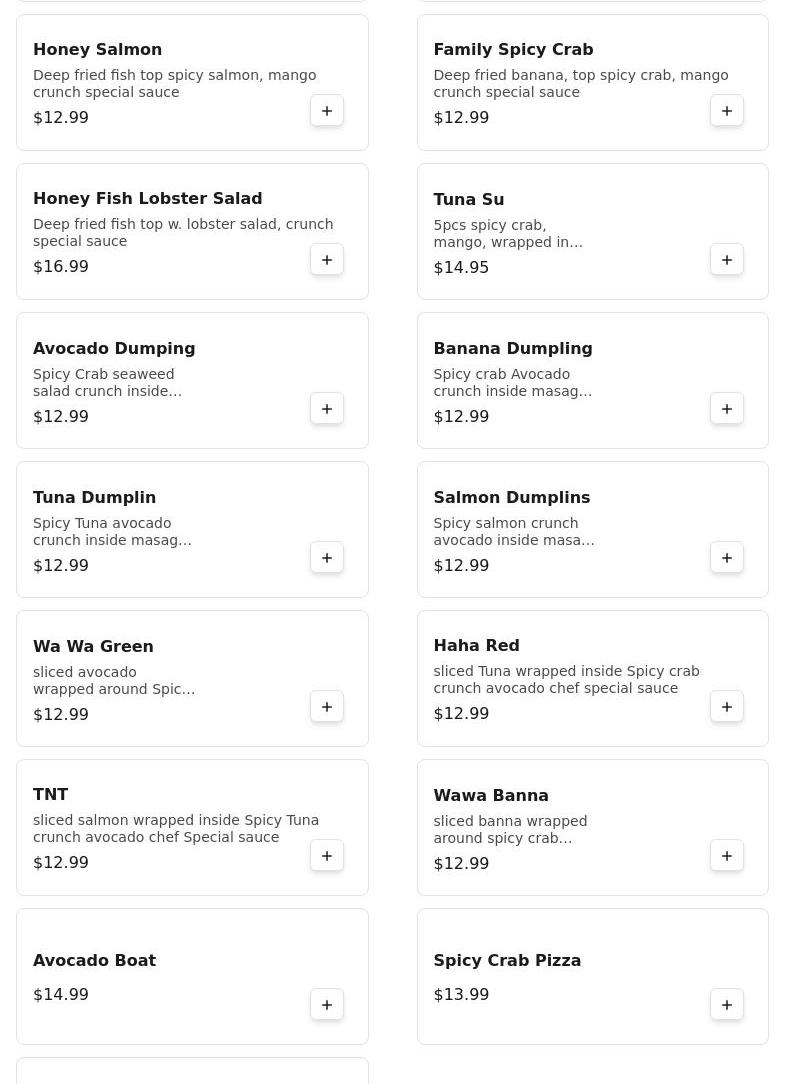Add Salmon Dumplins with plus icon
The height and width of the screenshot is (1084, 785).
point(727,558)
